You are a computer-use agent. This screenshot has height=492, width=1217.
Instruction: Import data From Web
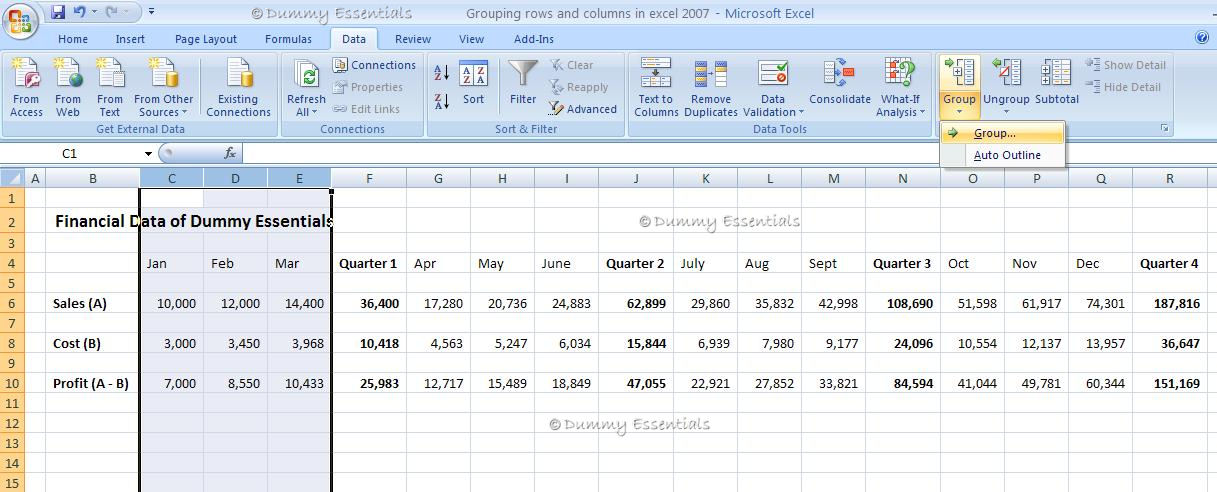tap(68, 87)
